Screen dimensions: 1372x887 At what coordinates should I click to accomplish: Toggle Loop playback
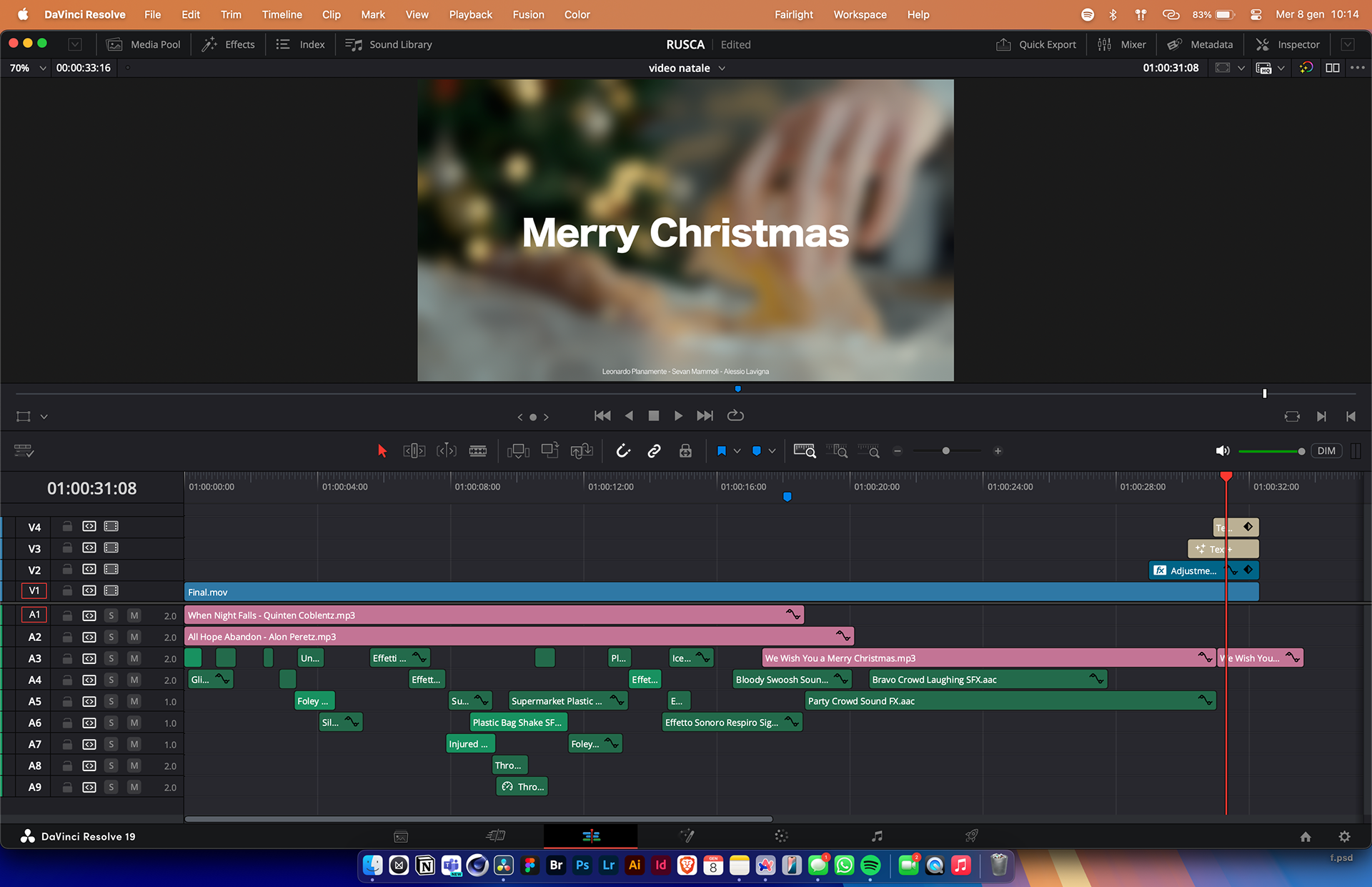tap(735, 415)
